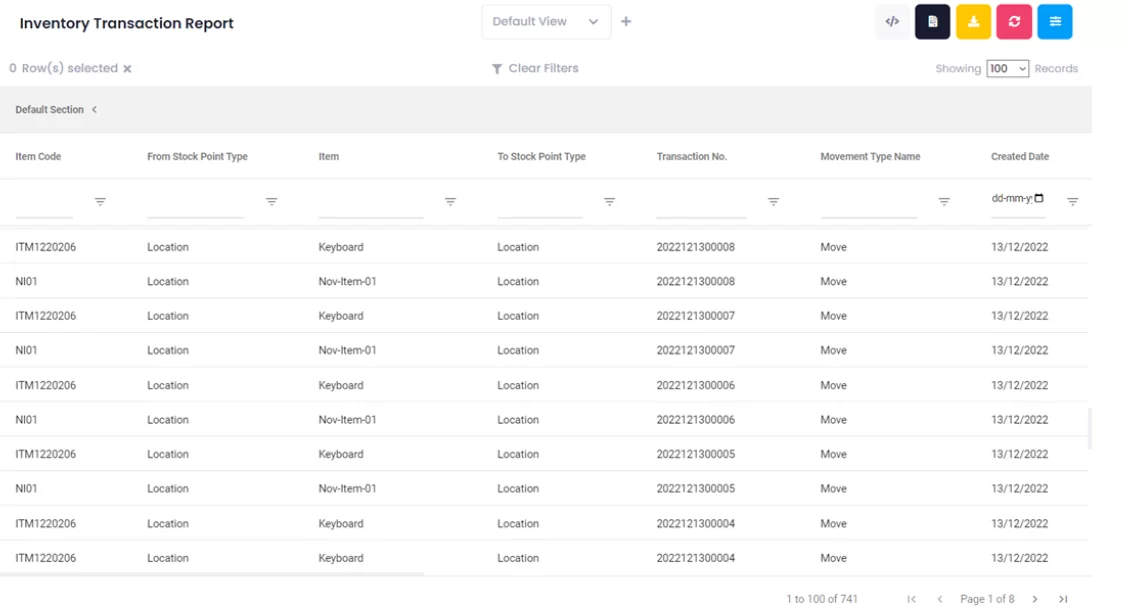This screenshot has height=615, width=1127.
Task: Jump to the last page
Action: click(1063, 599)
